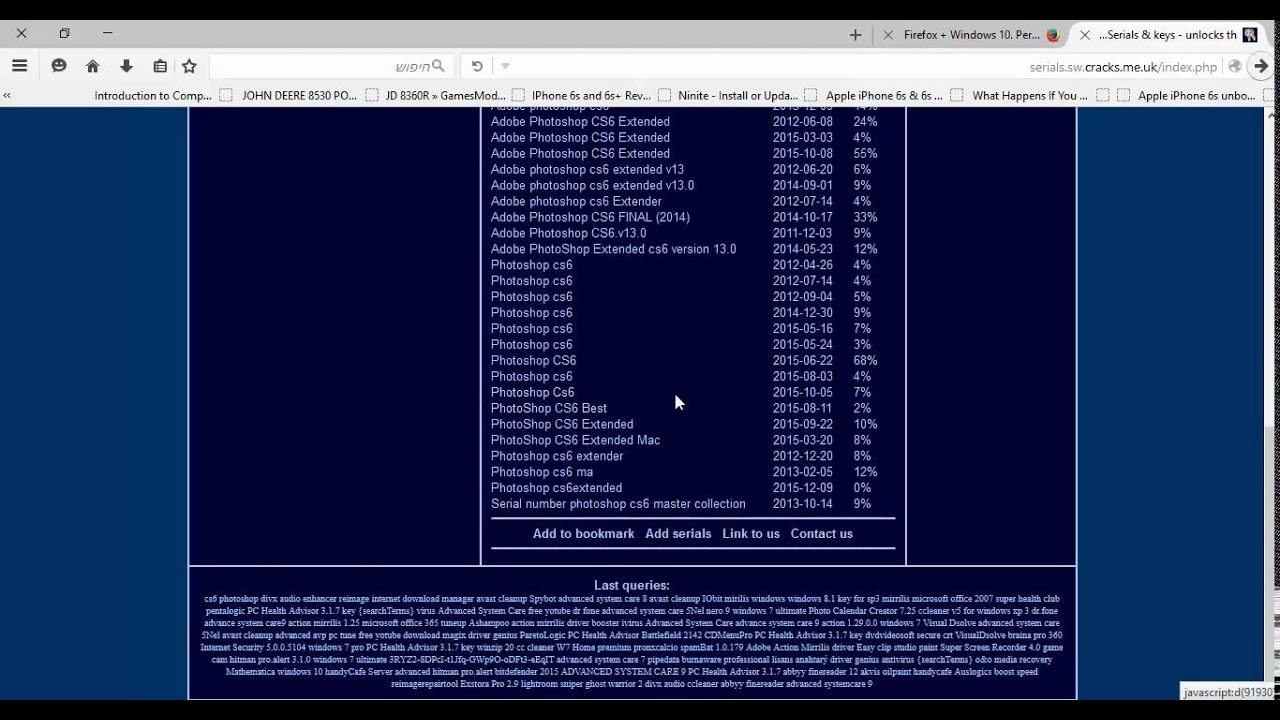Open 'Adobe photoshop cs6 extended v13' link
This screenshot has width=1280, height=720.
pyautogui.click(x=587, y=170)
